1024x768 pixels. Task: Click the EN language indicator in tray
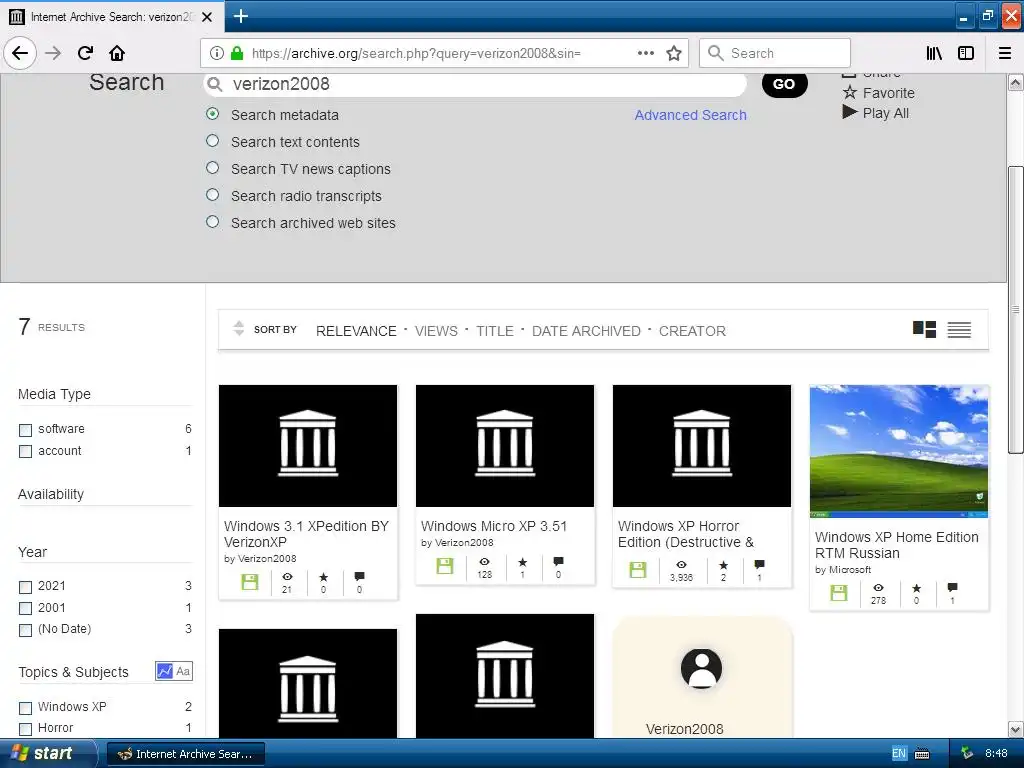point(899,754)
